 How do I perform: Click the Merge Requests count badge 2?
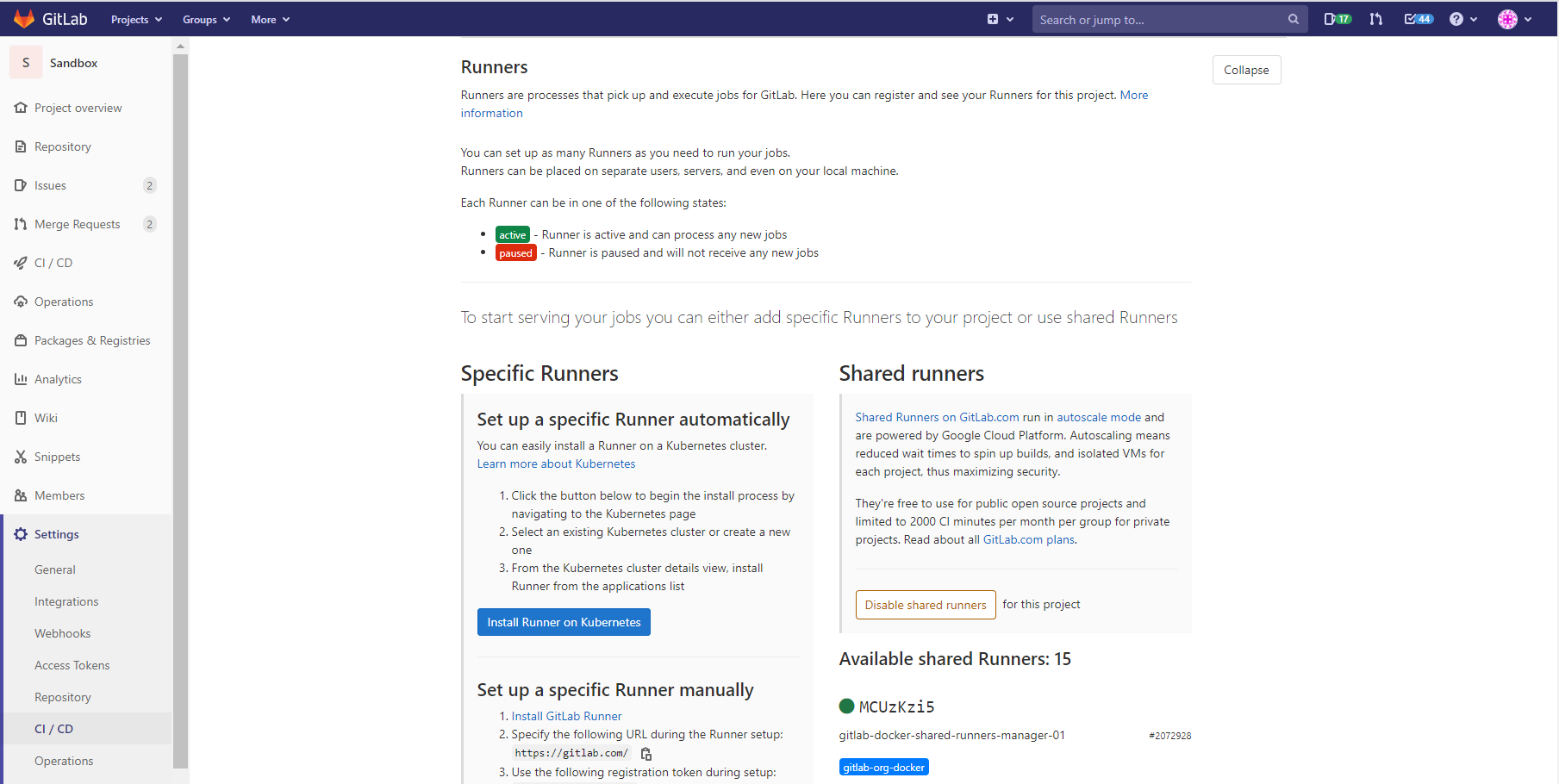point(150,224)
